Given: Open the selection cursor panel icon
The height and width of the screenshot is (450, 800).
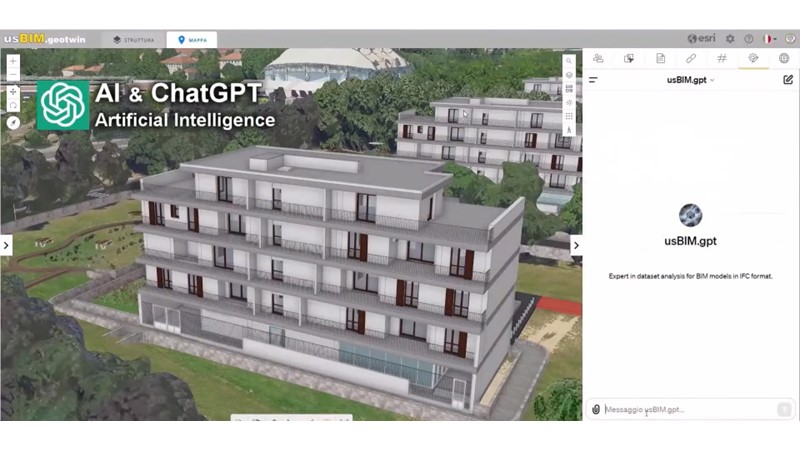Looking at the screenshot, I should [x=629, y=58].
